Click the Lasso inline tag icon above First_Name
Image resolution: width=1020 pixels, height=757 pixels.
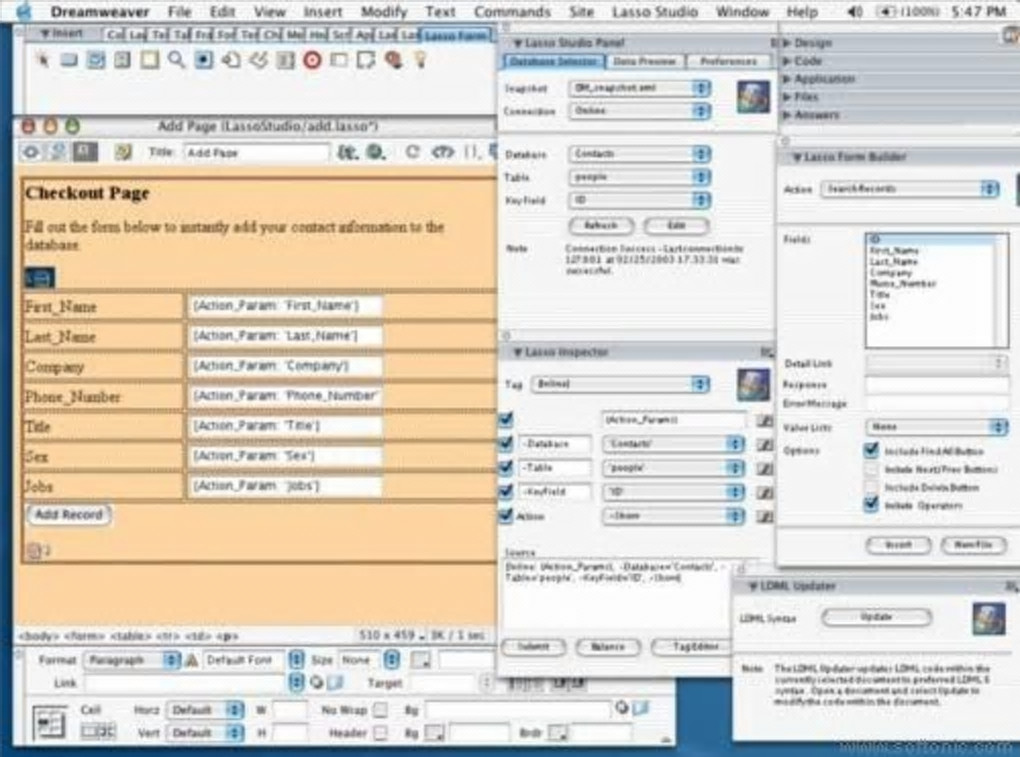click(x=40, y=278)
